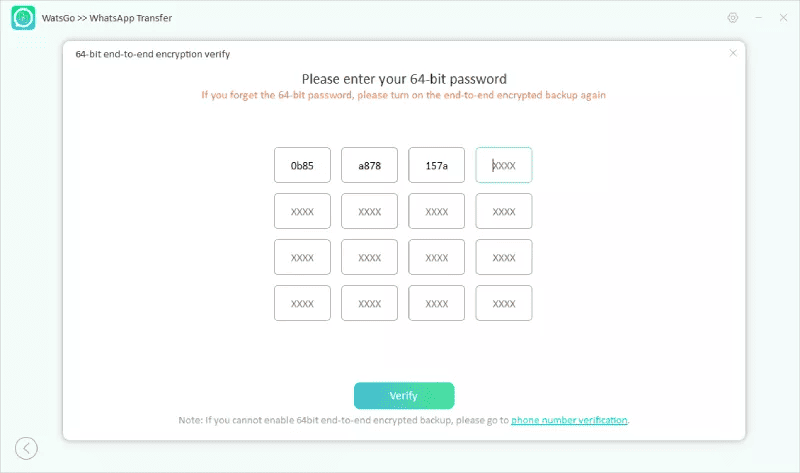Open the phone number verification link

coord(569,420)
